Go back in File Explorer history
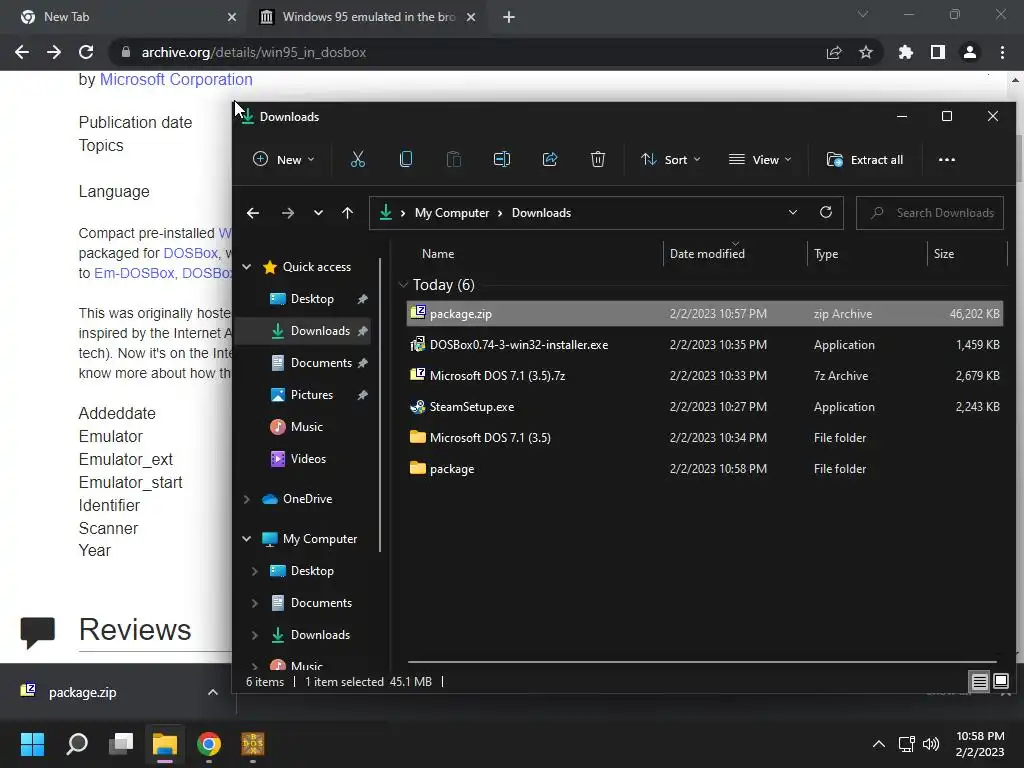The image size is (1024, 768). [x=253, y=213]
